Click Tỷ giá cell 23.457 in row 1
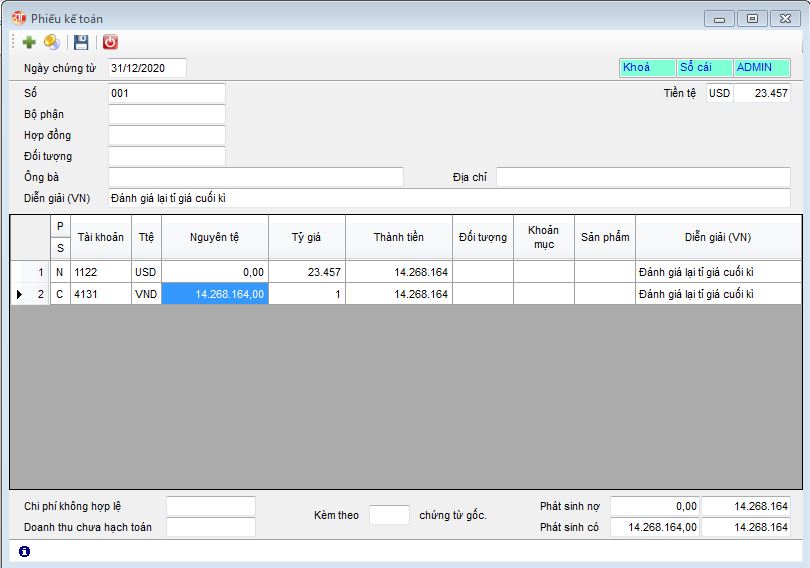The image size is (810, 568). tap(306, 272)
